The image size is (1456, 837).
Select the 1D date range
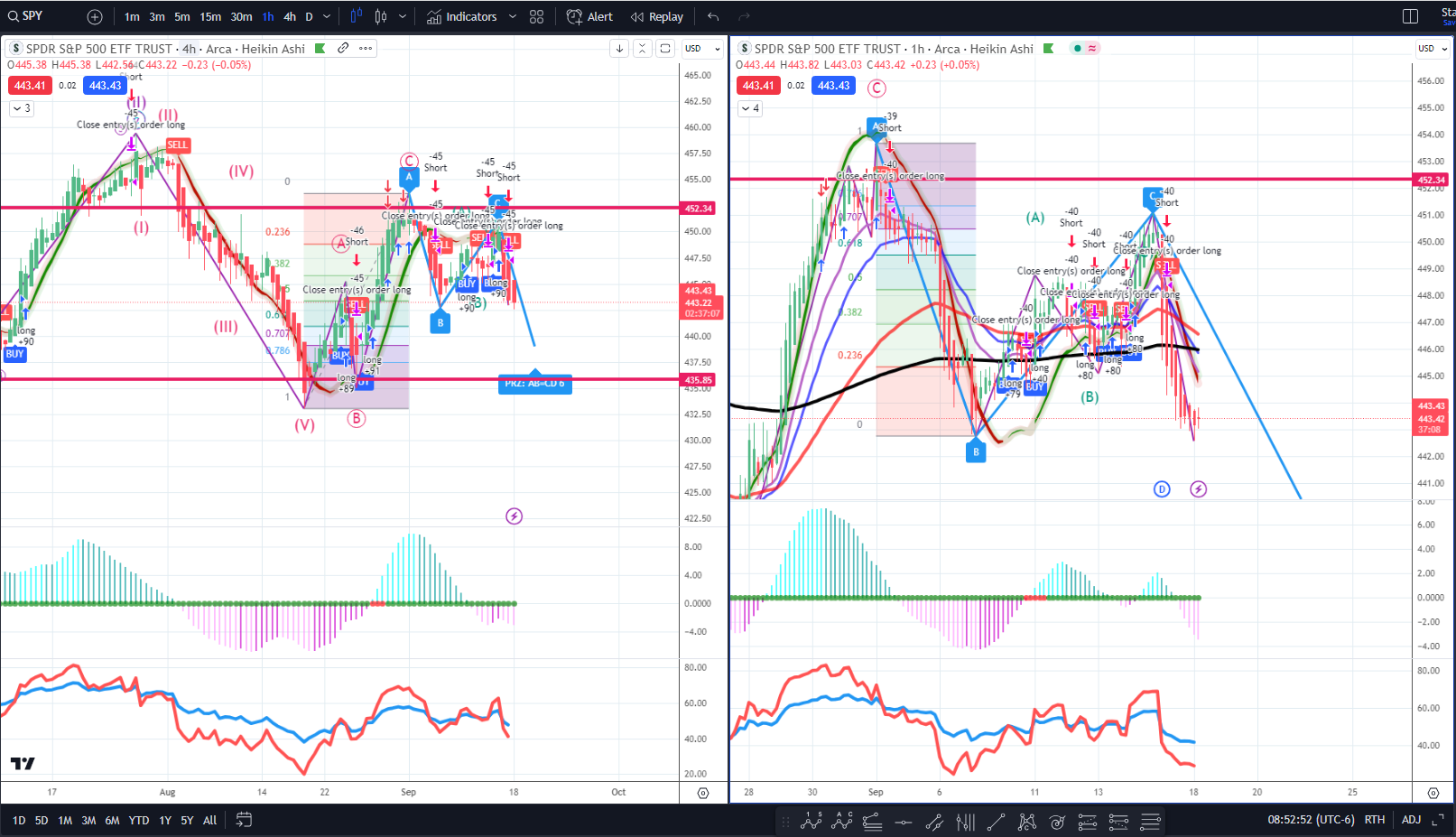[19, 821]
